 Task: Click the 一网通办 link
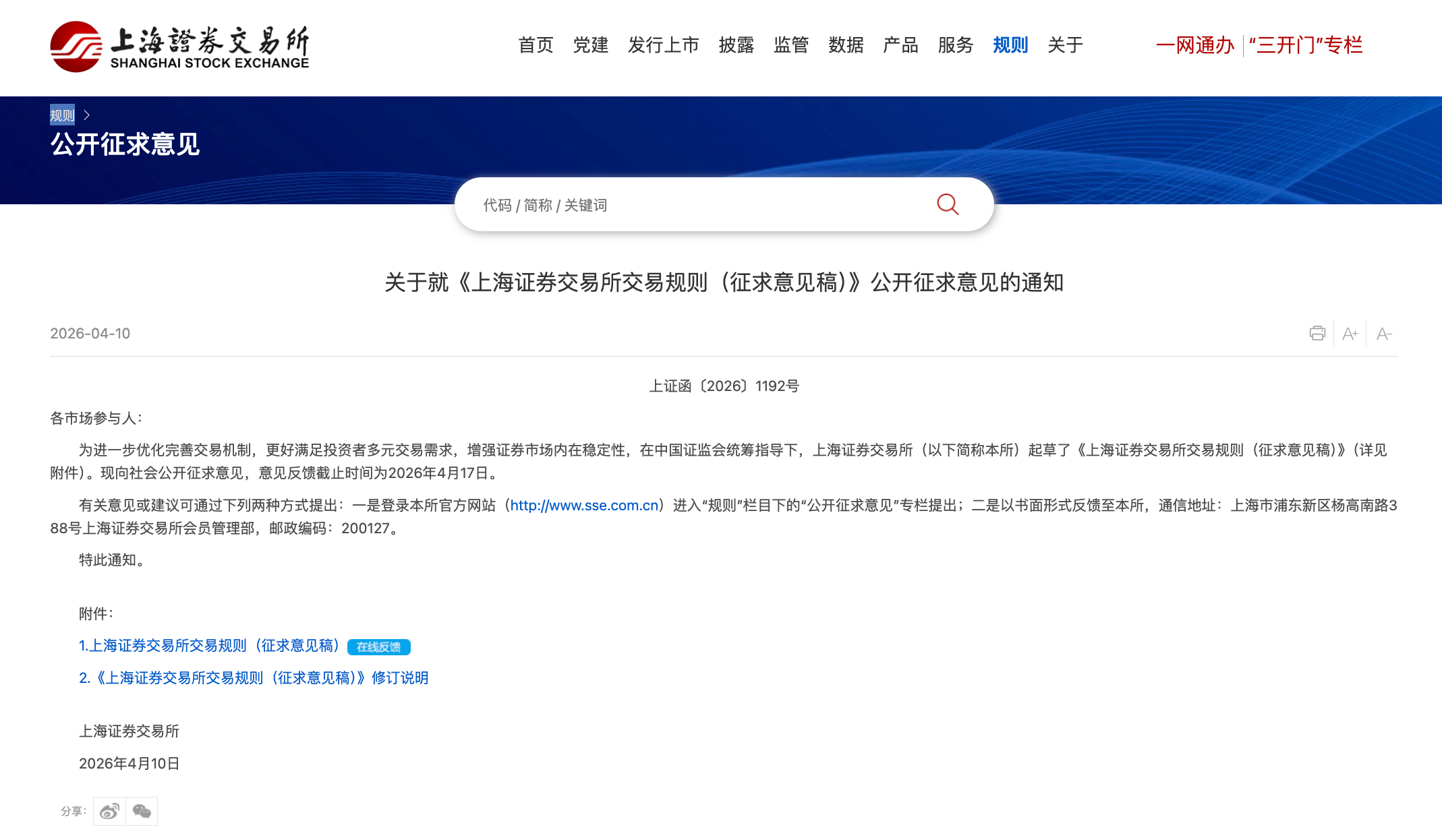1194,45
